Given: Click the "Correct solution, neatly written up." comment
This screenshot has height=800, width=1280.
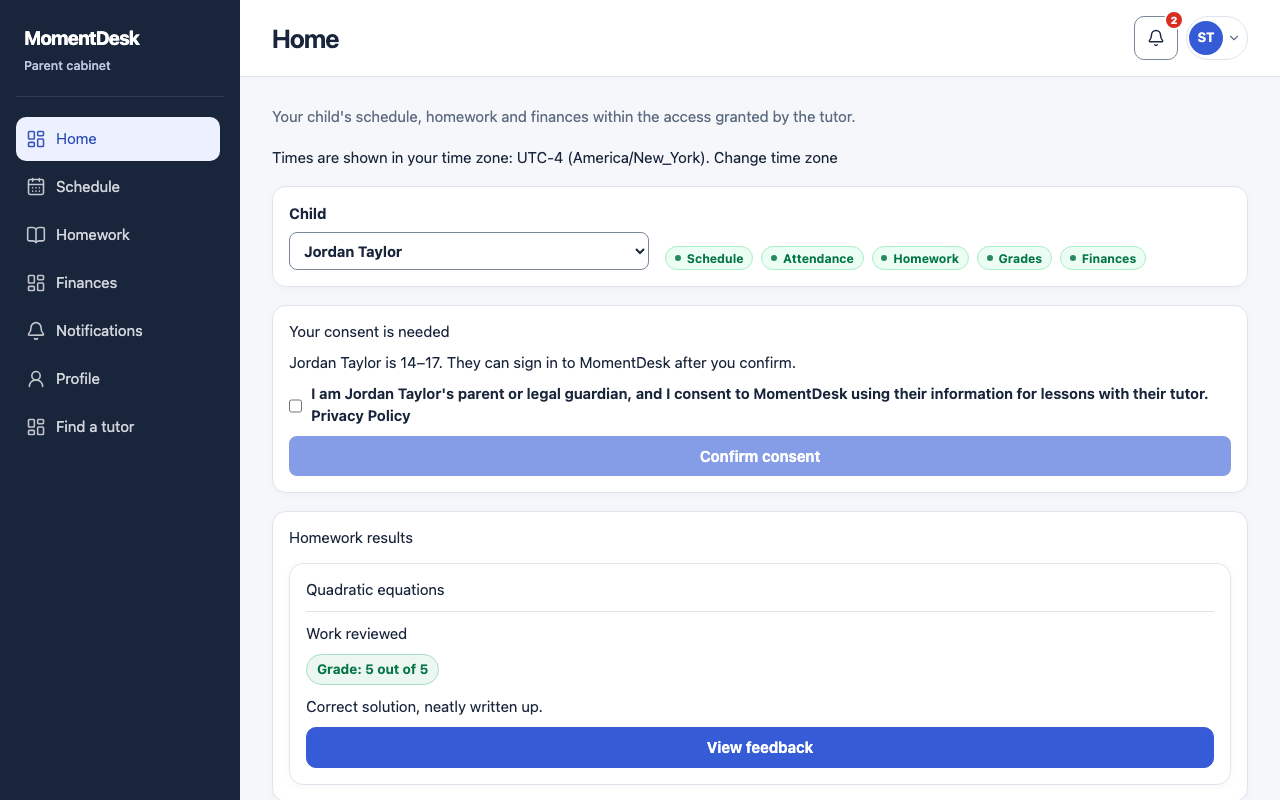Looking at the screenshot, I should [424, 707].
